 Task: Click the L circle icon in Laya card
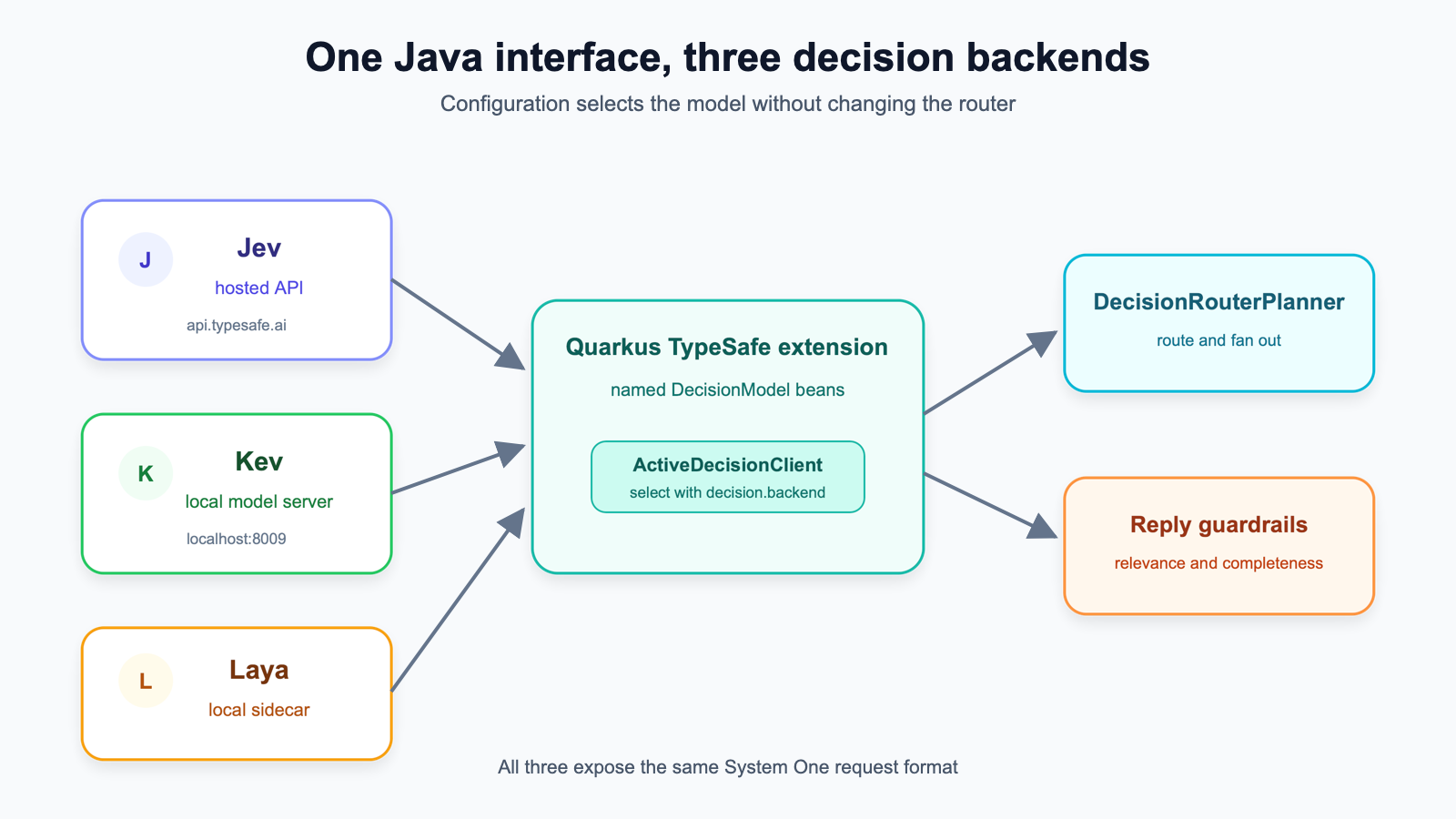[x=146, y=681]
